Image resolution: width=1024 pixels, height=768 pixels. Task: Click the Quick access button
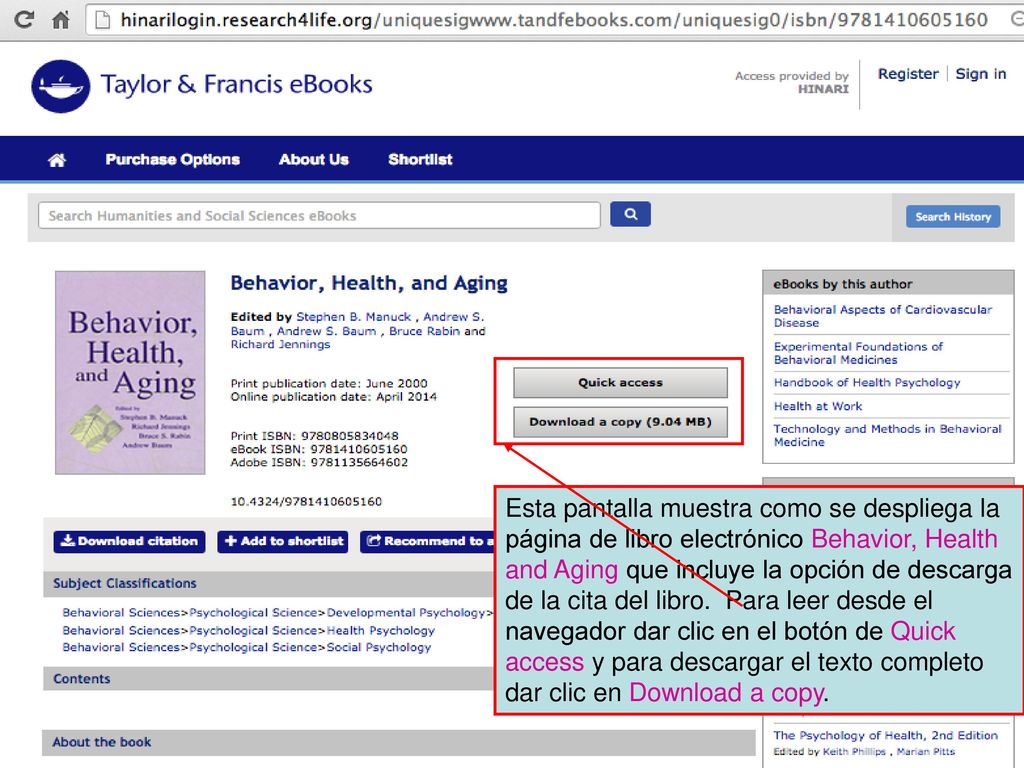coord(620,383)
